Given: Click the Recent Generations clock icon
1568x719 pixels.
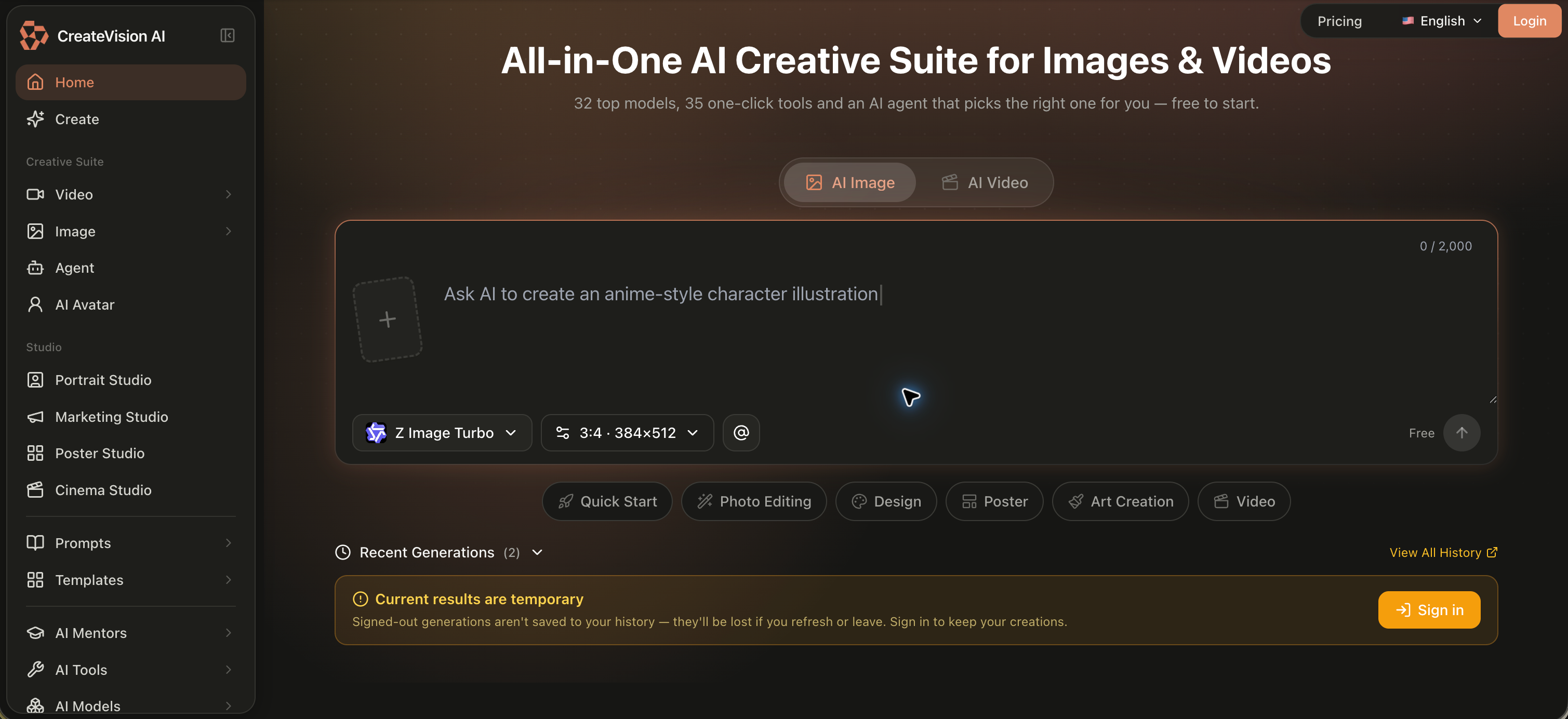Looking at the screenshot, I should point(343,552).
